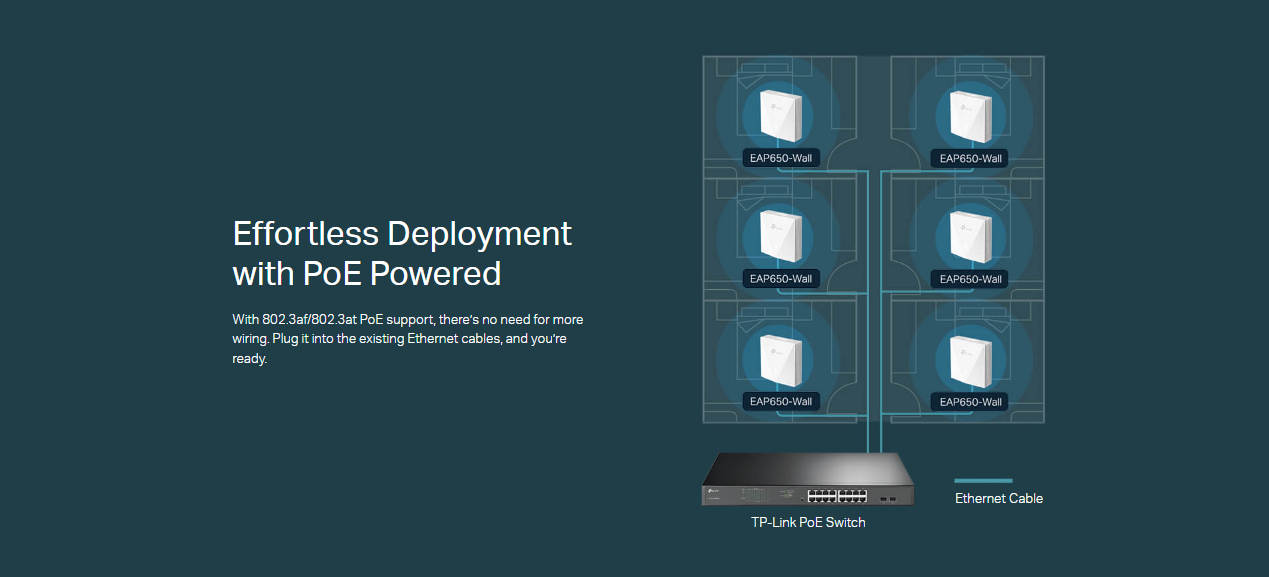Click the 802.3af/802.3at PoE support paragraph
Image resolution: width=1269 pixels, height=577 pixels.
point(407,338)
